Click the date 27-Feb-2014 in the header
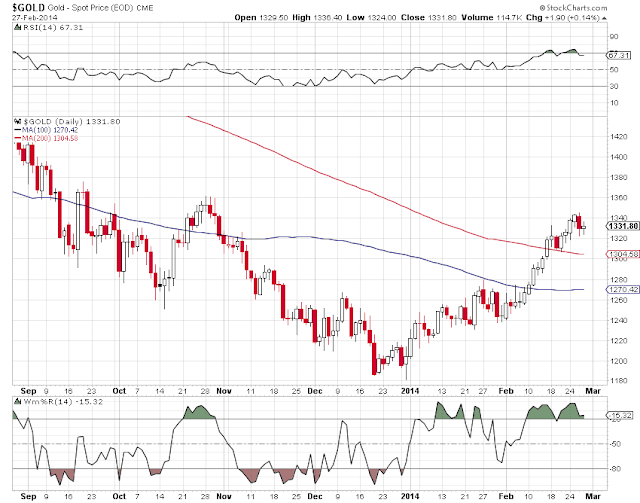 click(x=35, y=18)
